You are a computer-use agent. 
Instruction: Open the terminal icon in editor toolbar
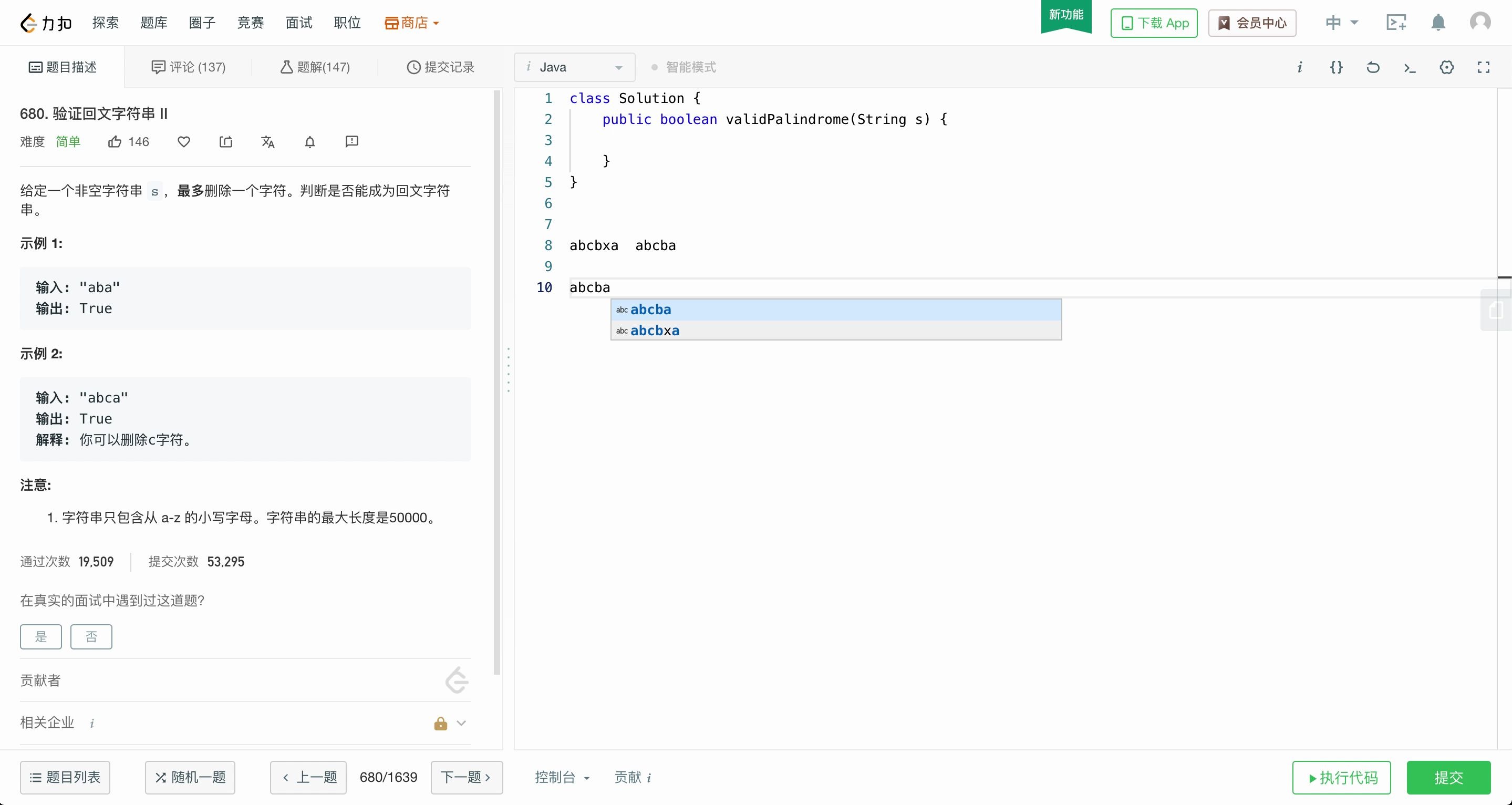(x=1410, y=67)
